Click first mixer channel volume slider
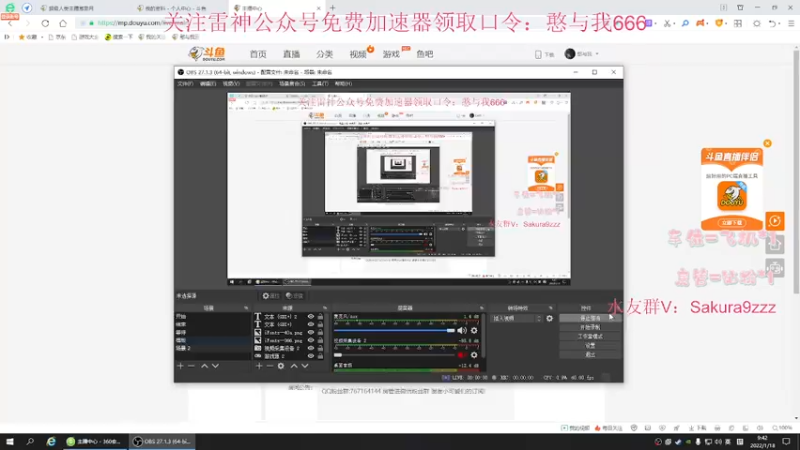 point(394,331)
